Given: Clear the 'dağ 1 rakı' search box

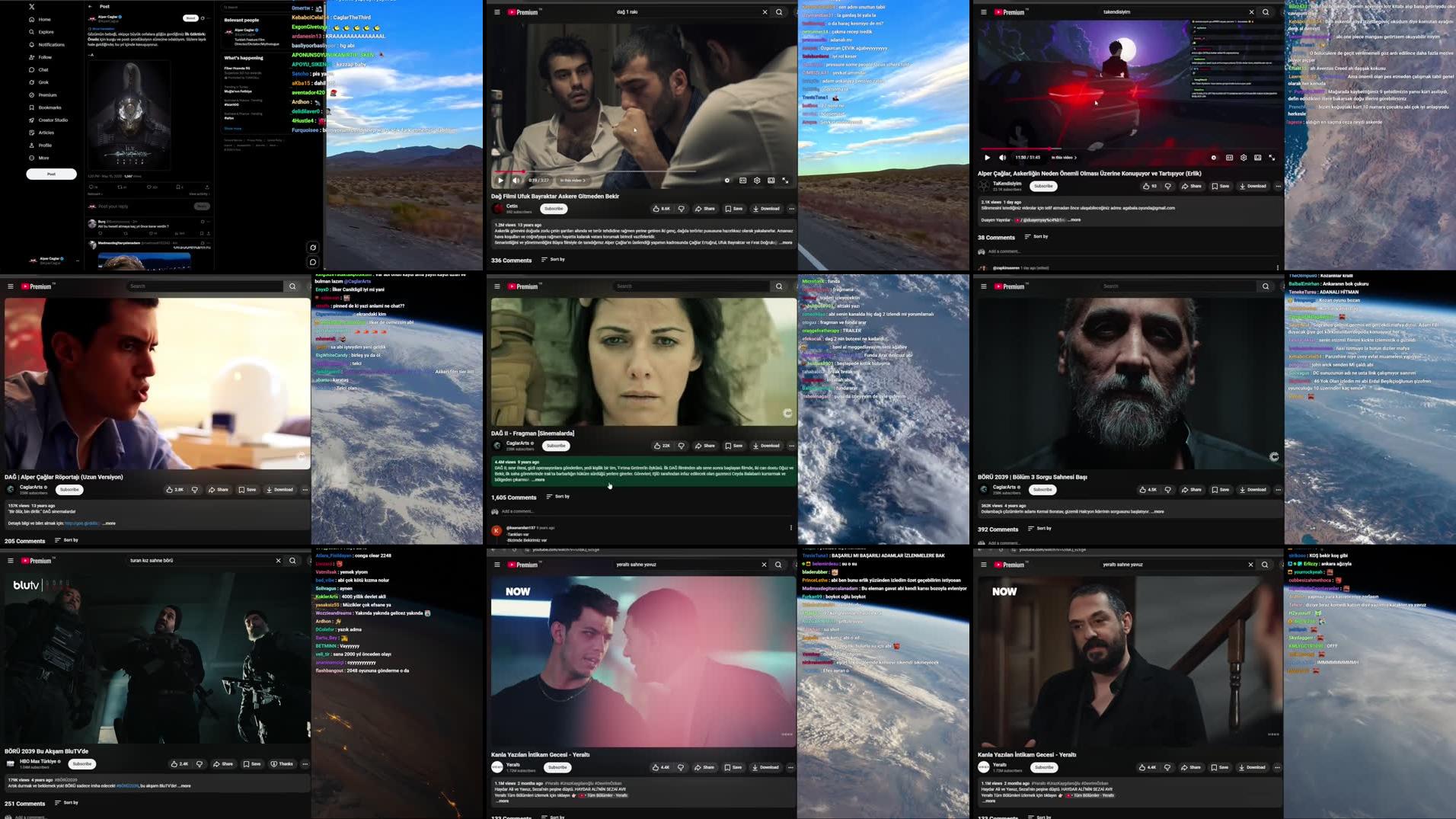Looking at the screenshot, I should 765,12.
